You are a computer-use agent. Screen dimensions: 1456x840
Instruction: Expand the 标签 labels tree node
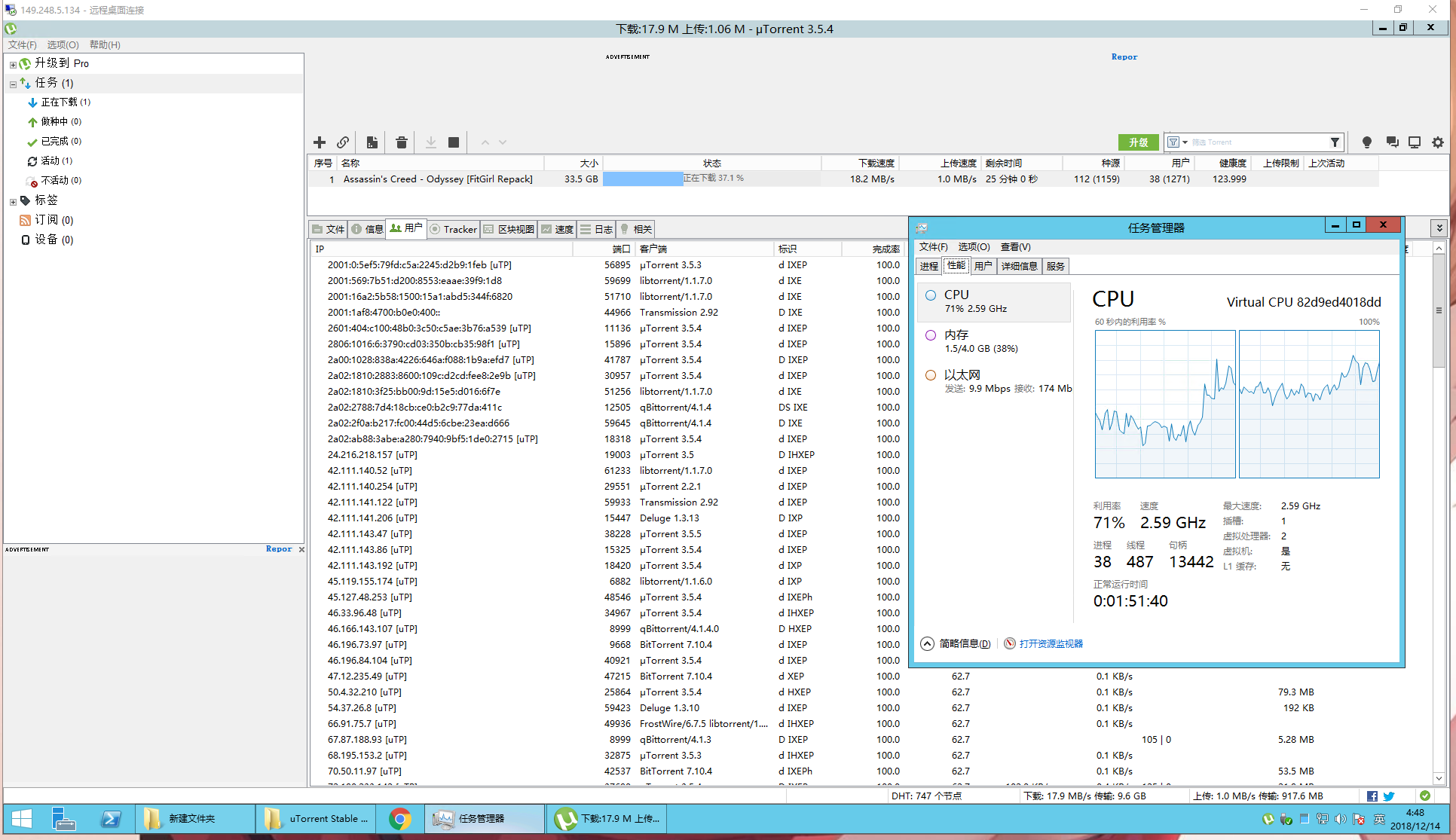tap(13, 202)
